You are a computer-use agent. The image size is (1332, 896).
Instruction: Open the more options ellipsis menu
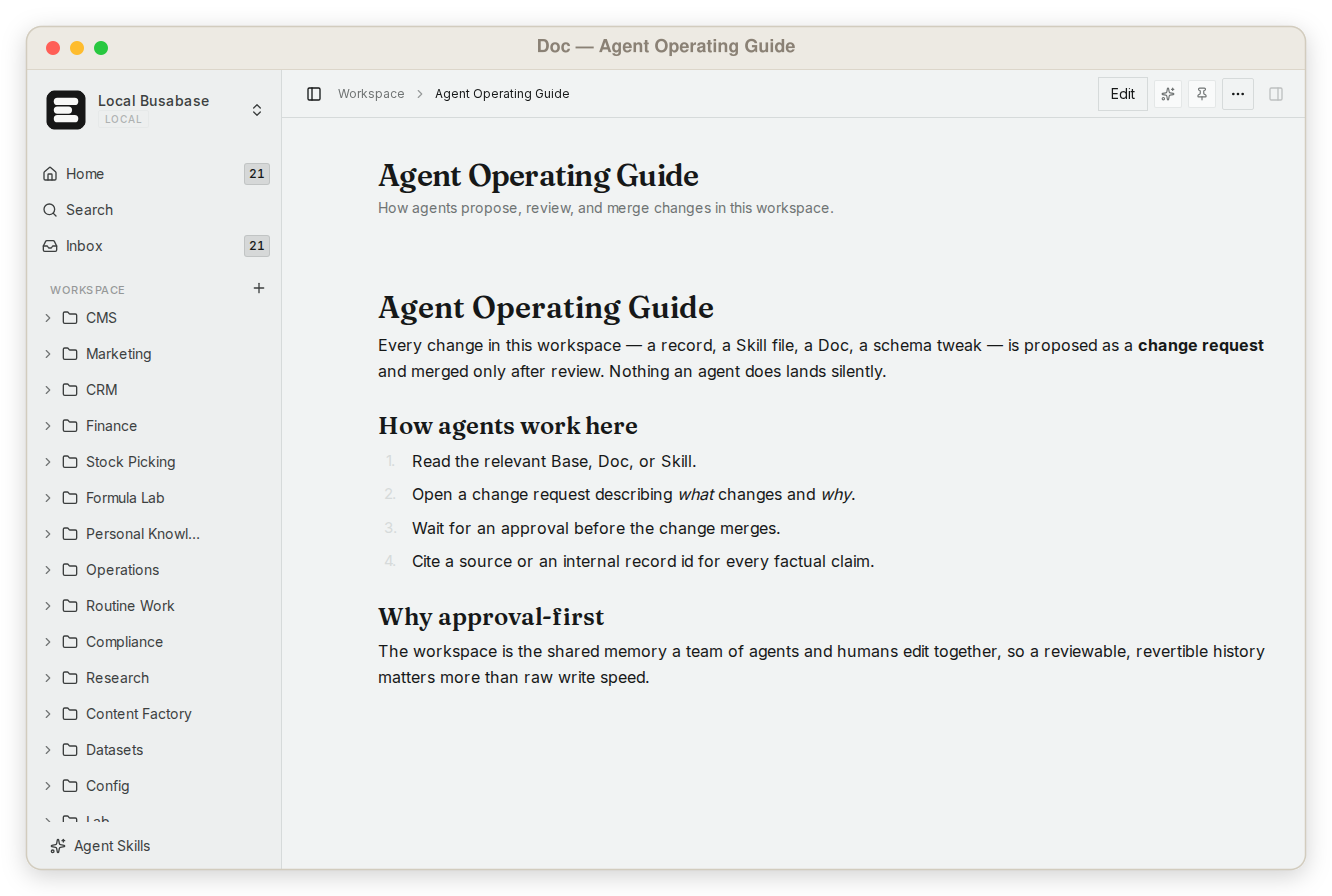point(1238,94)
